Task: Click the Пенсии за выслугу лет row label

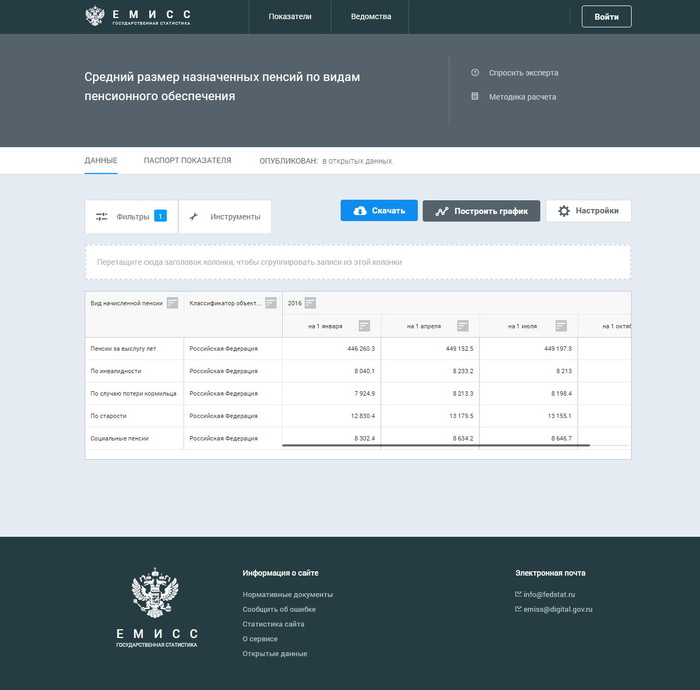Action: 123,349
